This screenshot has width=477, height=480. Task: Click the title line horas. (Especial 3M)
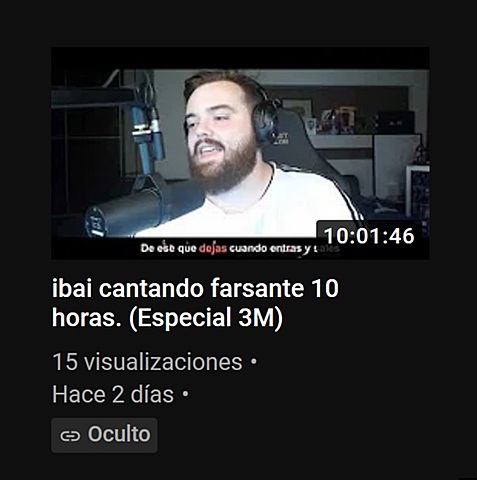[167, 318]
